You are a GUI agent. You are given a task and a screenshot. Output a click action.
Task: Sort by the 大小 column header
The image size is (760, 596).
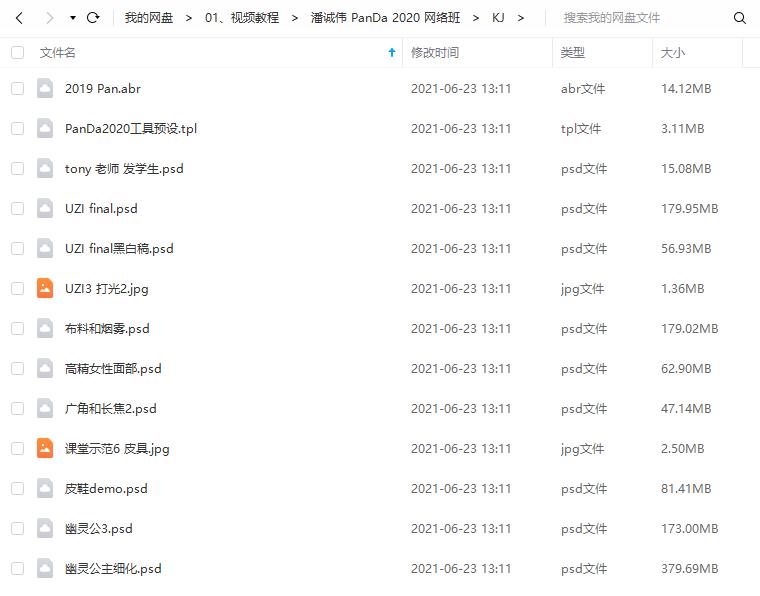point(673,52)
